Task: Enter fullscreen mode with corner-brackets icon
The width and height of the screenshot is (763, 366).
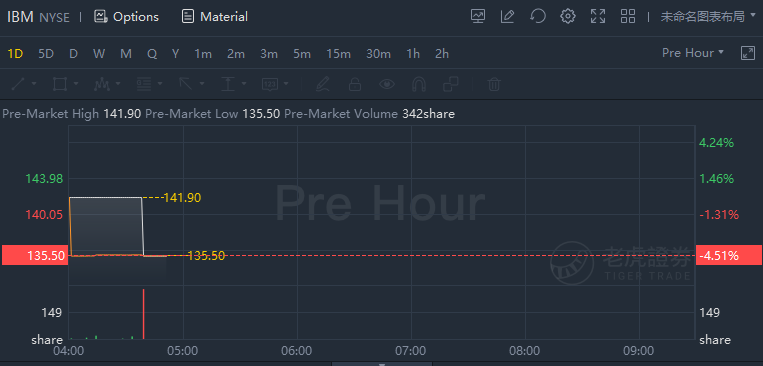Action: tap(598, 17)
